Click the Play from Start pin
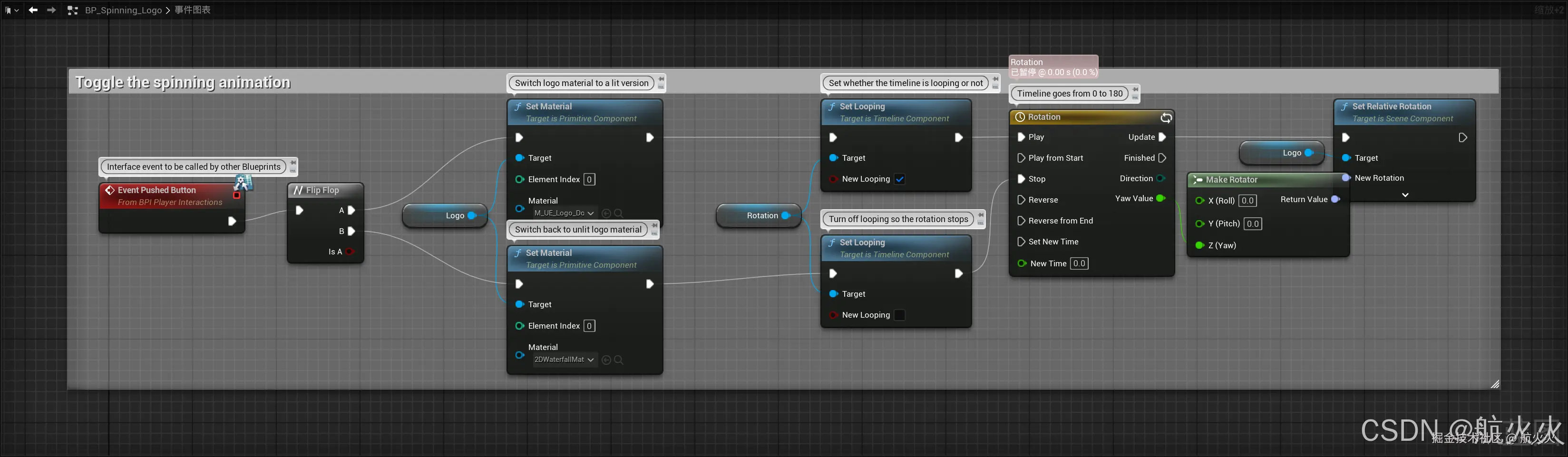 [x=1022, y=158]
